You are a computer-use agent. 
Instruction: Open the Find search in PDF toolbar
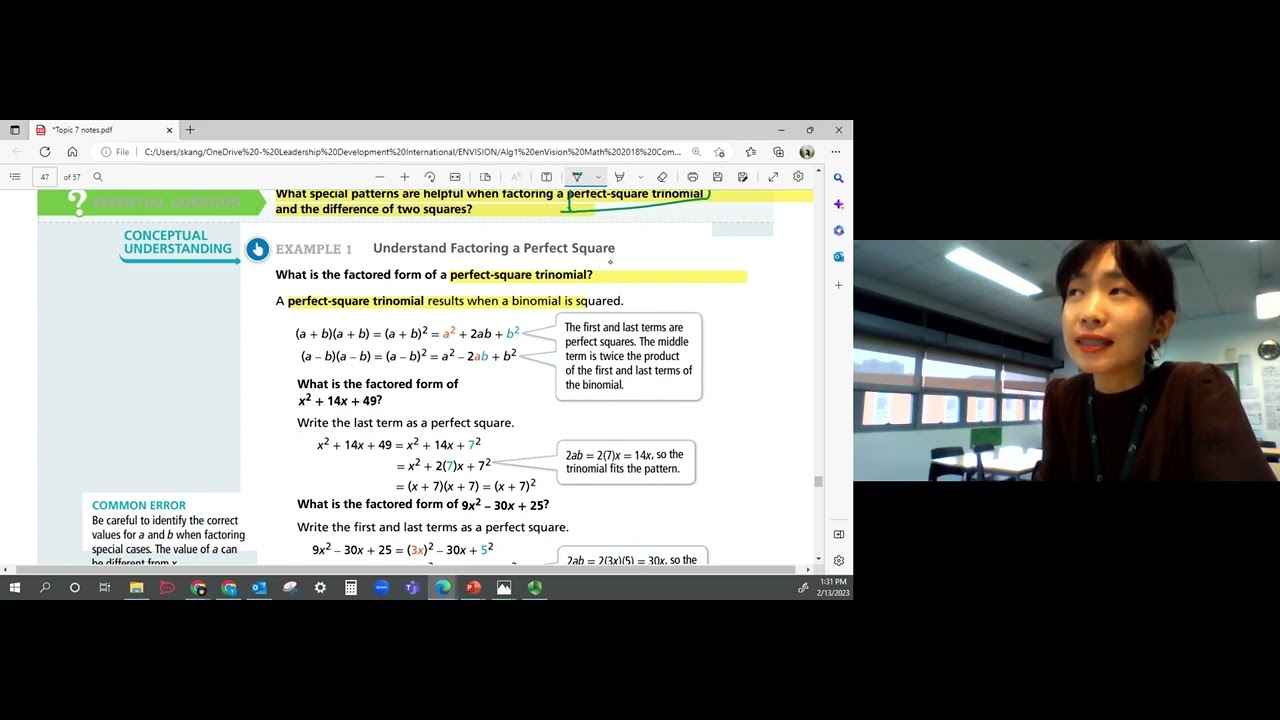(98, 177)
